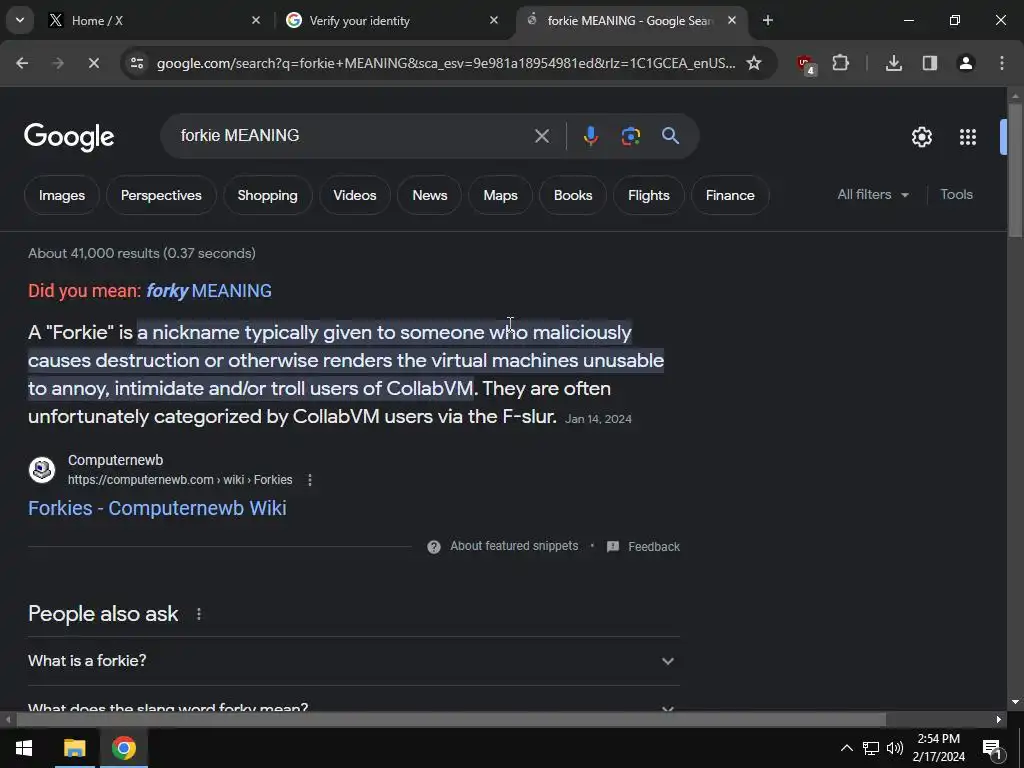The width and height of the screenshot is (1024, 768).
Task: Start voice search with the microphone
Action: point(590,136)
